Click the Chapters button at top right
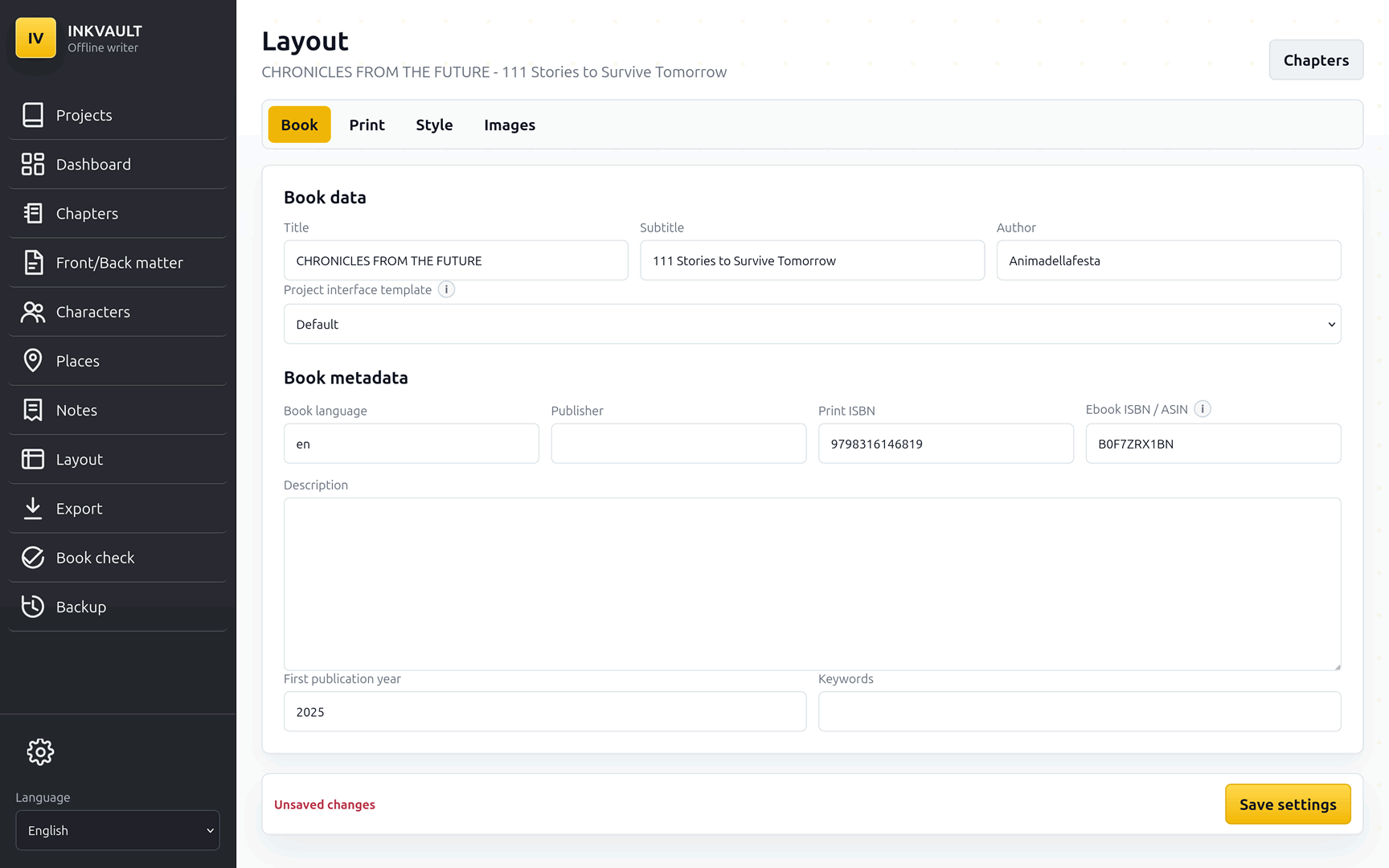 1316,60
